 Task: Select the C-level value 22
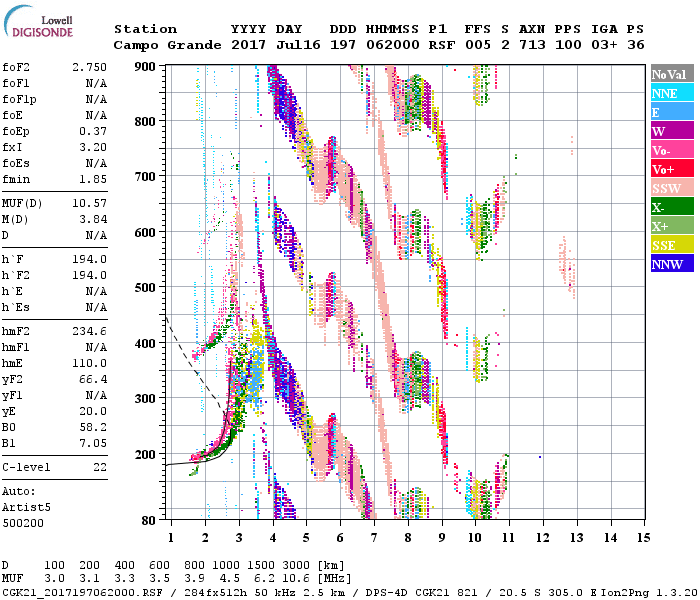[99, 467]
